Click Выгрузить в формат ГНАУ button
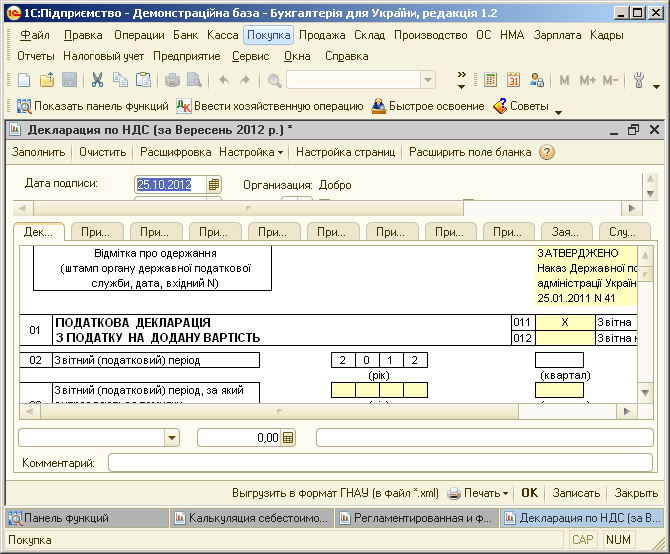The image size is (670, 554). tap(335, 493)
